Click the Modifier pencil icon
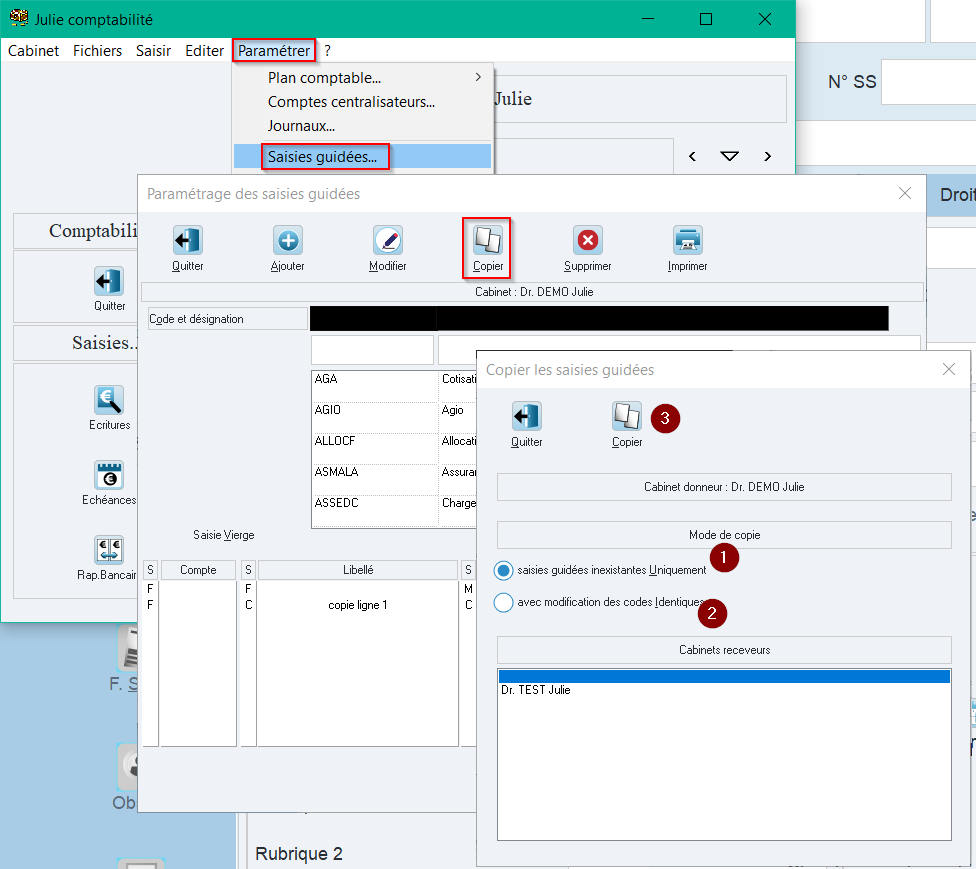976x869 pixels. [388, 240]
